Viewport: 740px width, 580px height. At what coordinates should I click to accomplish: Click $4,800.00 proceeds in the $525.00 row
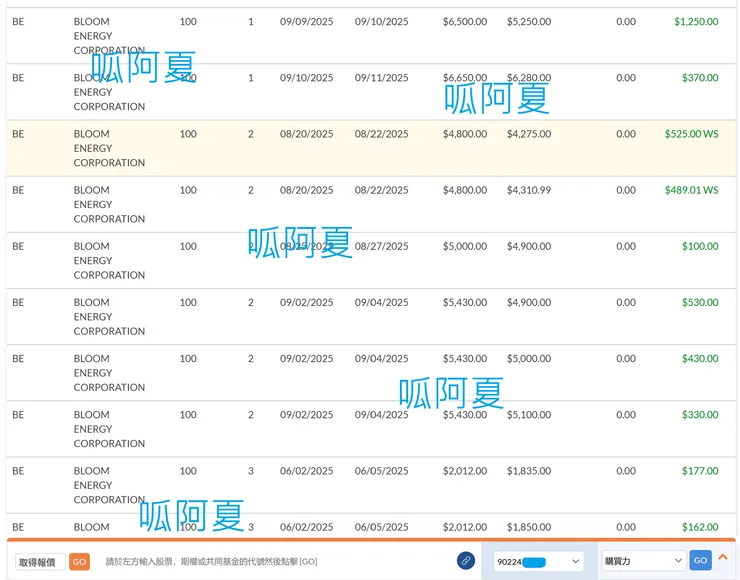pyautogui.click(x=465, y=134)
